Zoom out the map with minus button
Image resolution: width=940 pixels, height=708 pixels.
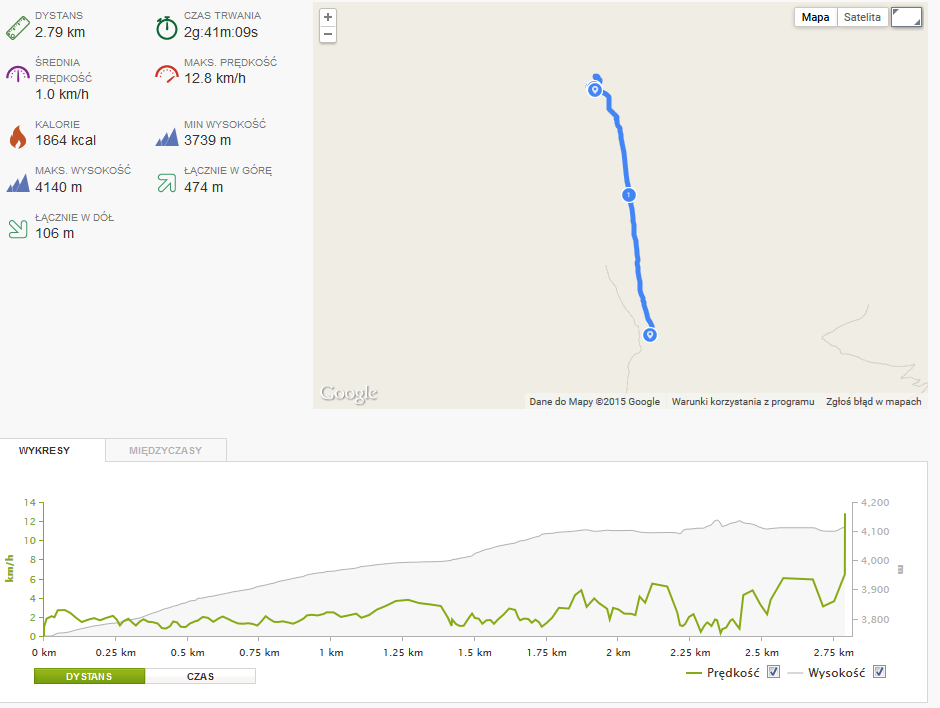click(328, 34)
